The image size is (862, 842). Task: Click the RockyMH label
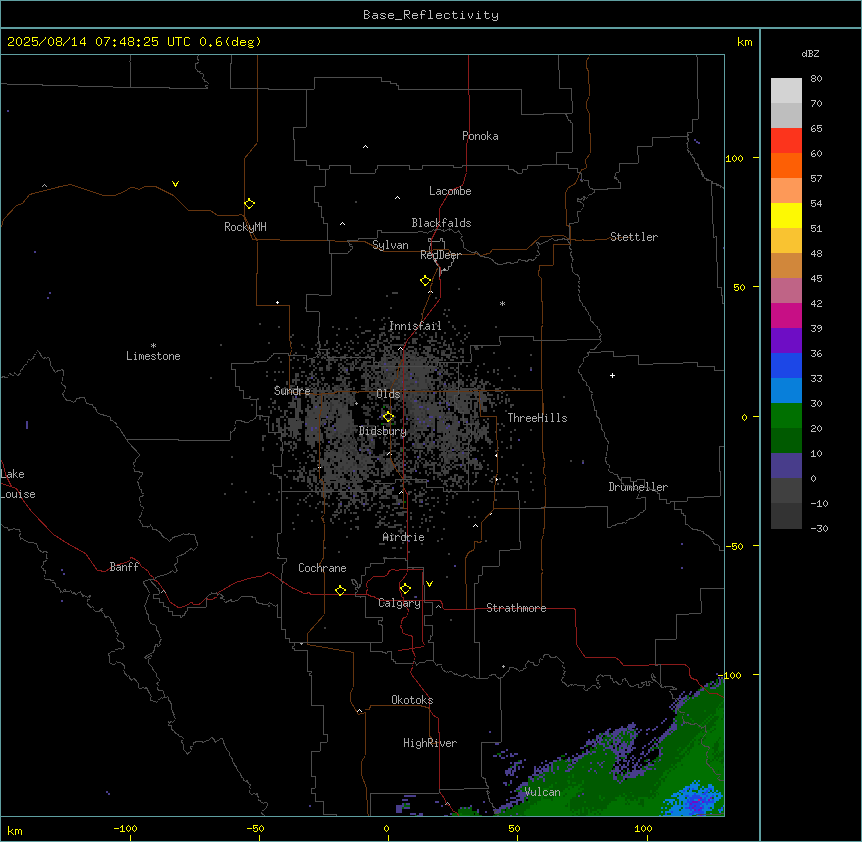(245, 227)
